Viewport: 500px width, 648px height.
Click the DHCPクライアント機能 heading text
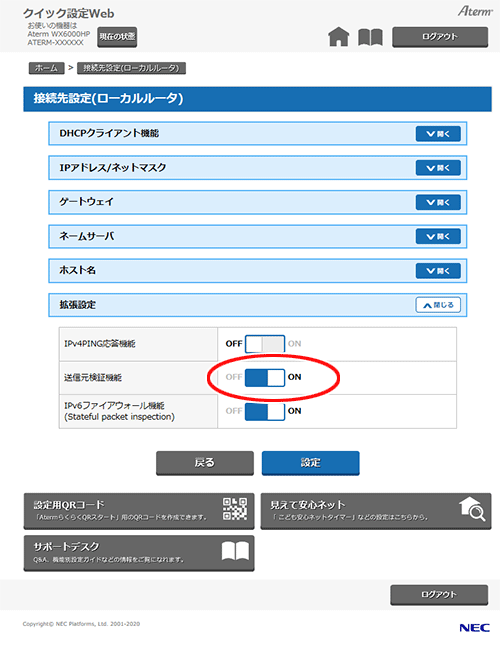click(x=109, y=133)
